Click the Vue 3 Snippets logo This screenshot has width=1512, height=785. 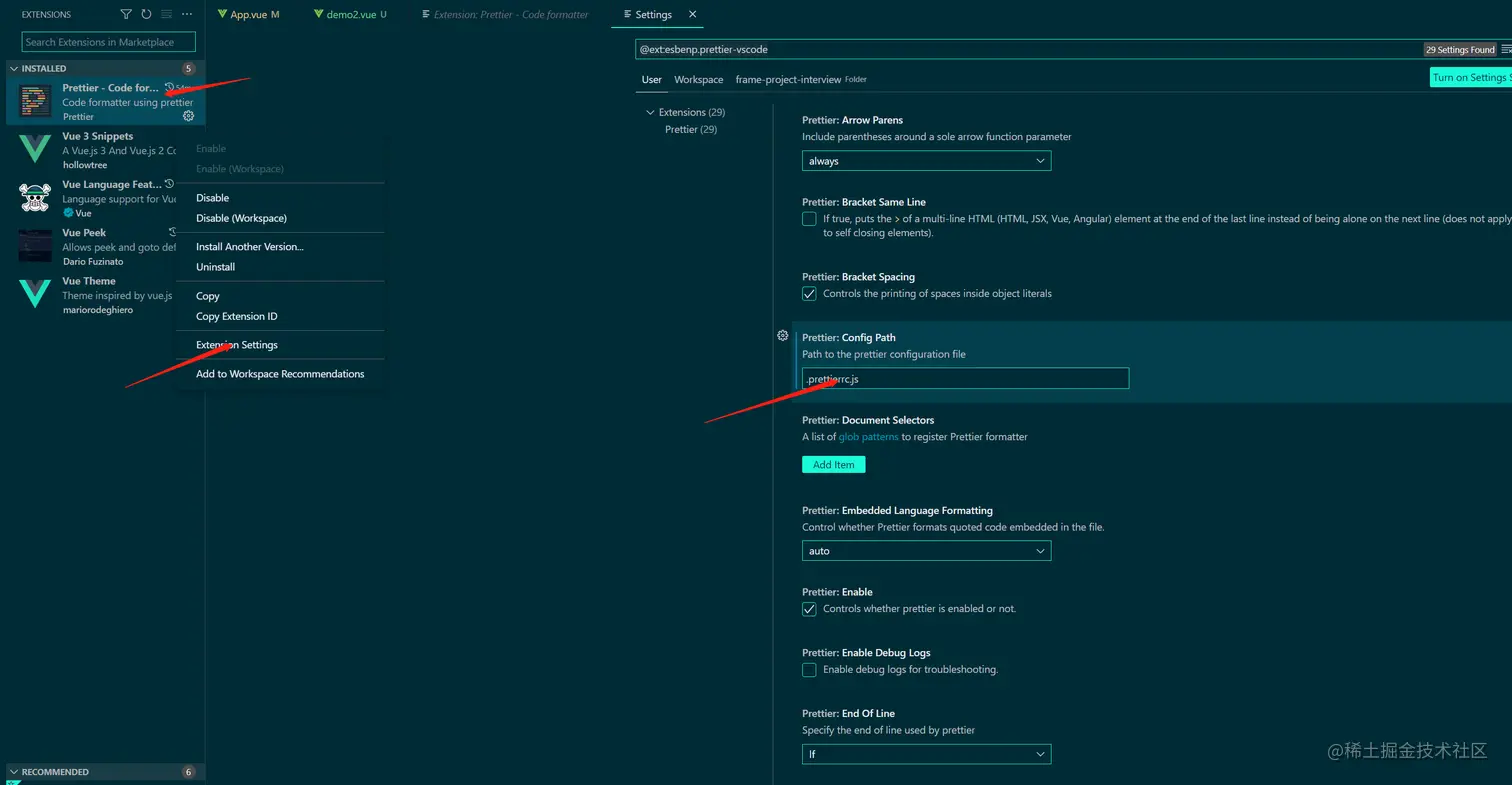pyautogui.click(x=35, y=149)
